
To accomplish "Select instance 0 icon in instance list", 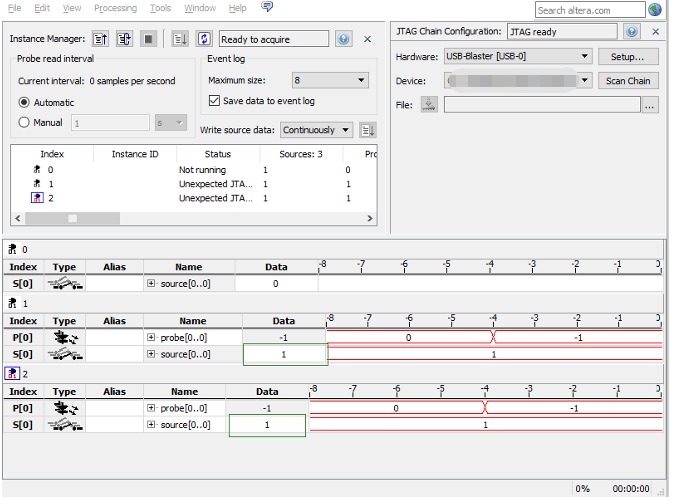I will point(37,169).
